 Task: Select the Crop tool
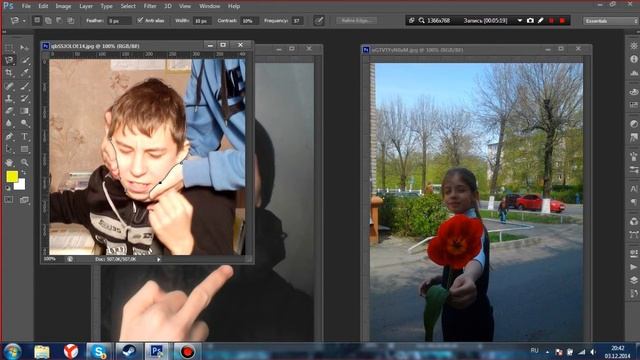click(x=9, y=73)
